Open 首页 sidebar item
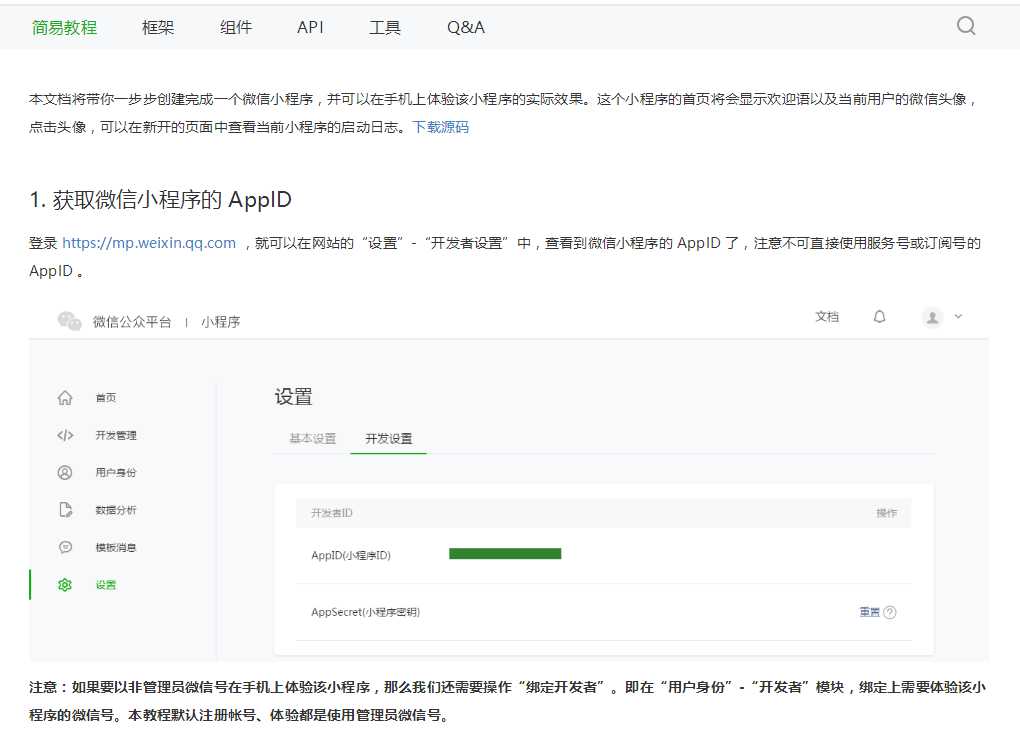Image resolution: width=1020 pixels, height=746 pixels. 106,397
